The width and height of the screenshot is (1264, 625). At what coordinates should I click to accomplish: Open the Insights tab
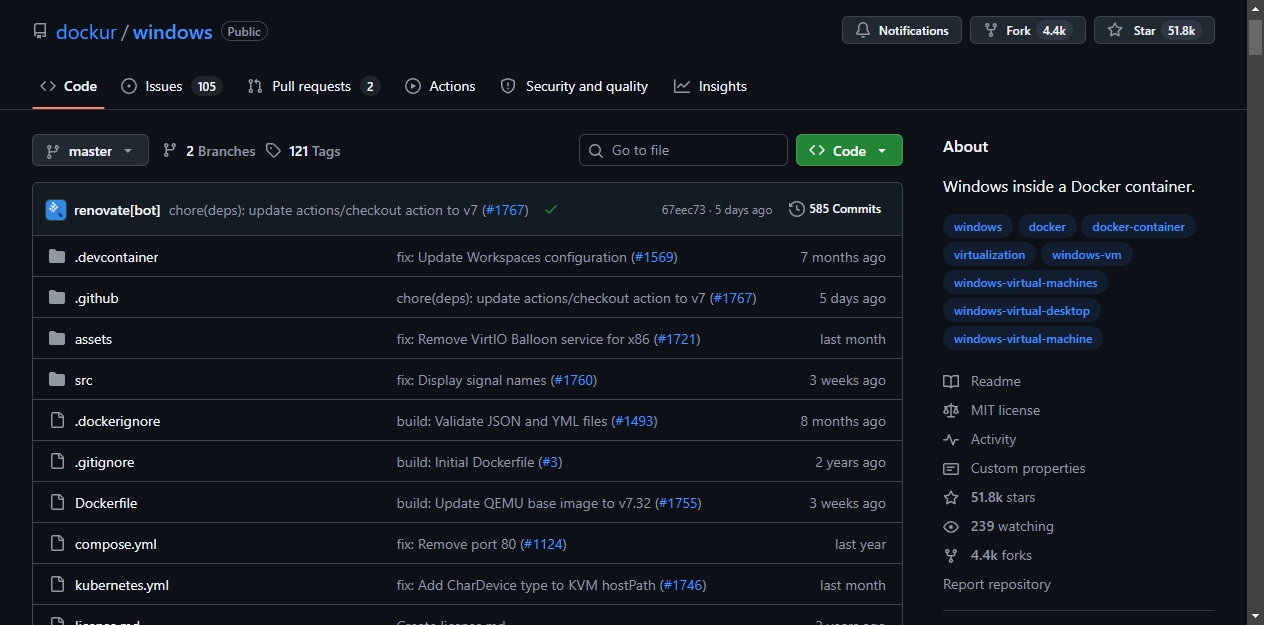tap(710, 86)
